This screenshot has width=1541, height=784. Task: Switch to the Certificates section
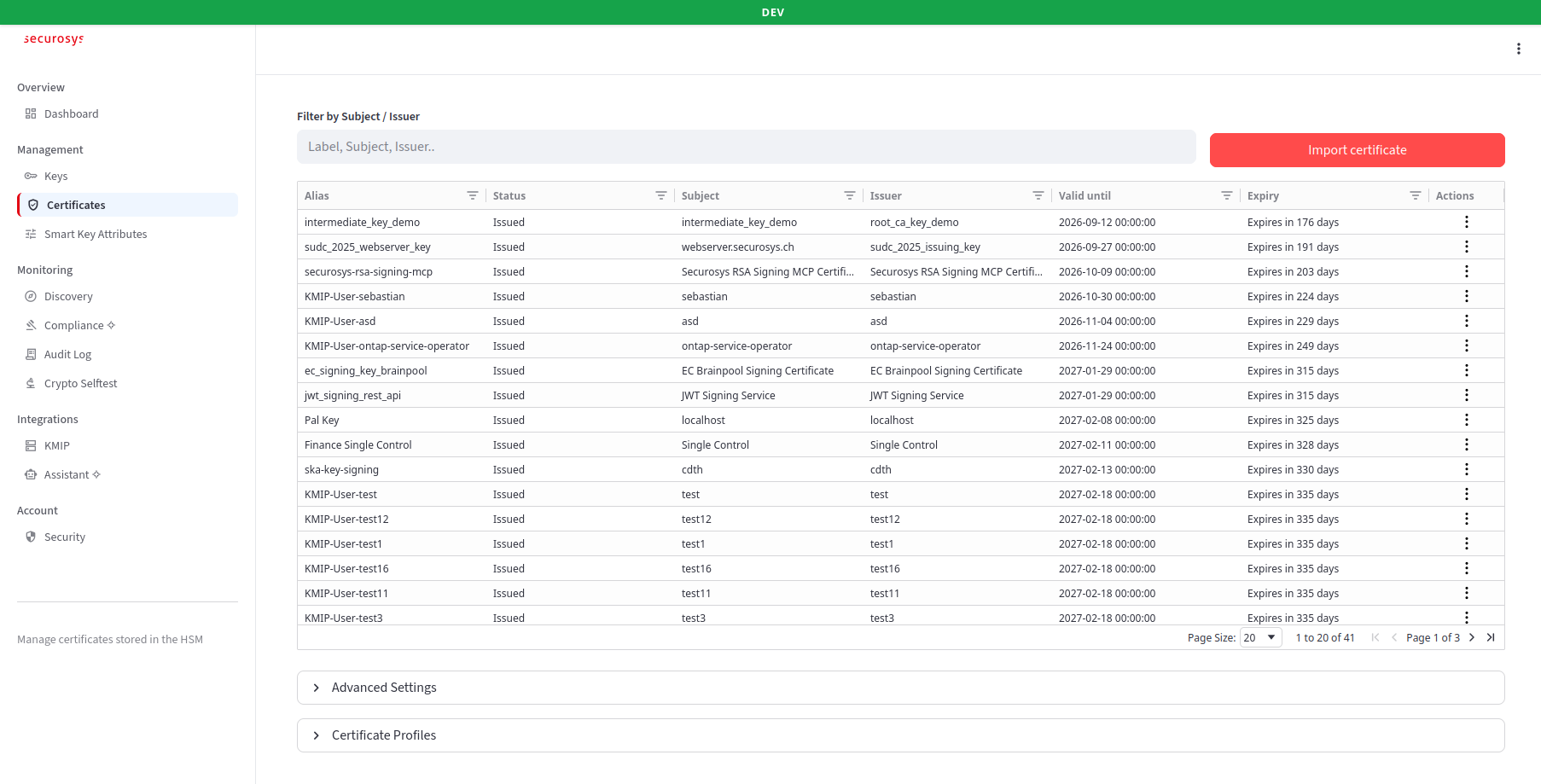tap(76, 205)
